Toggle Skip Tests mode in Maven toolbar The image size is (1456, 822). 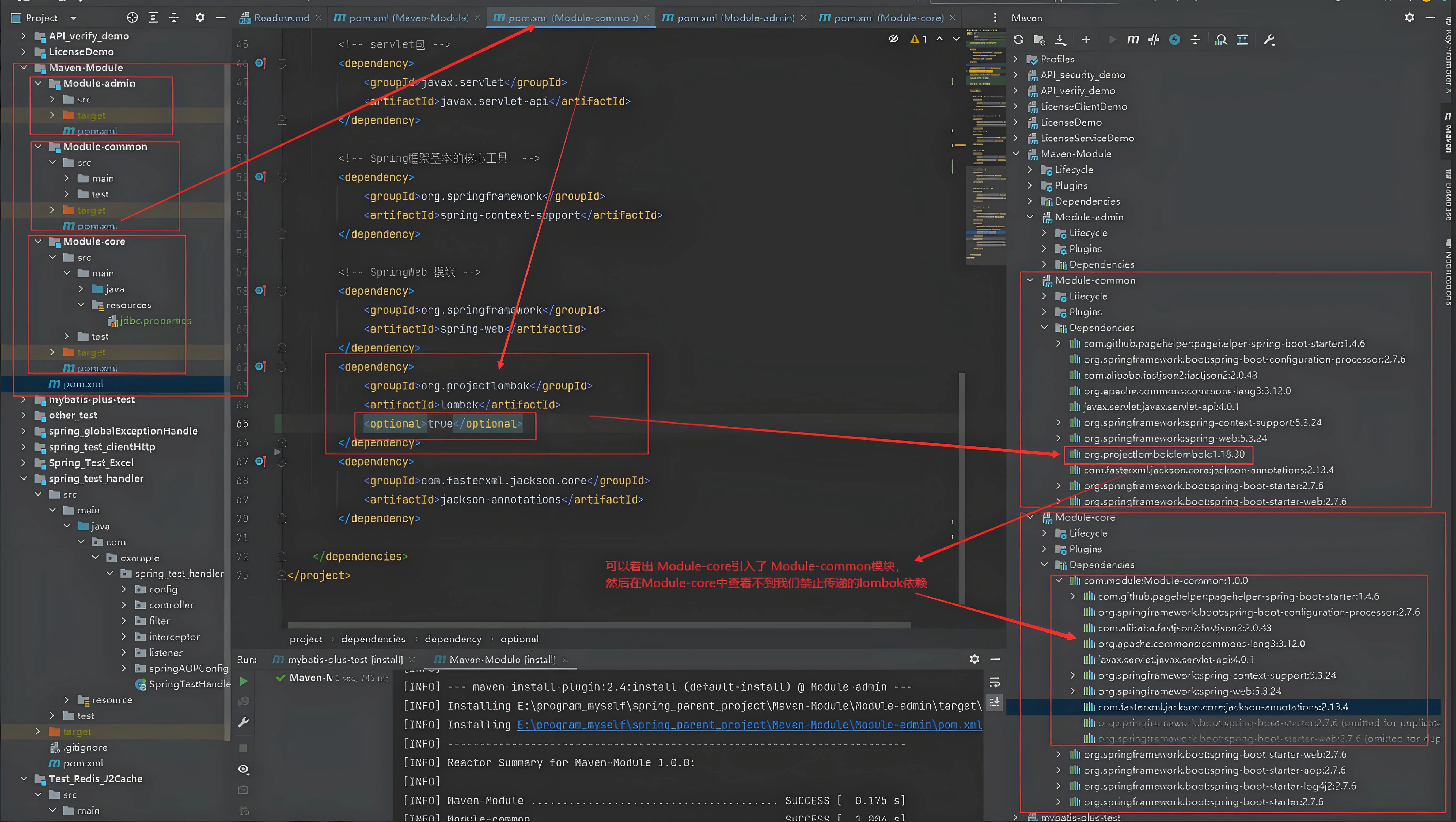tap(1174, 40)
